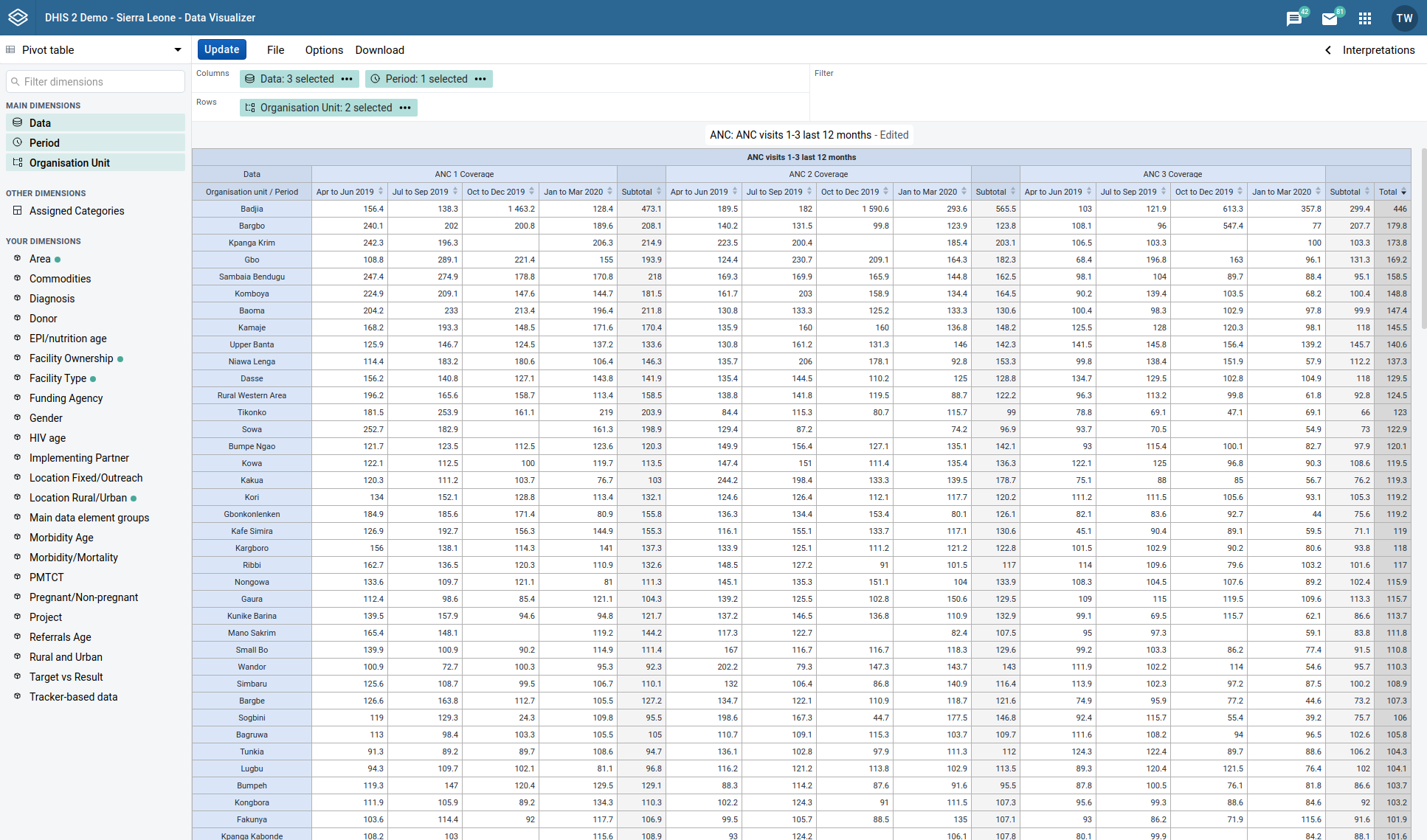
Task: Select the Tracker-based data dimension
Action: 74,697
